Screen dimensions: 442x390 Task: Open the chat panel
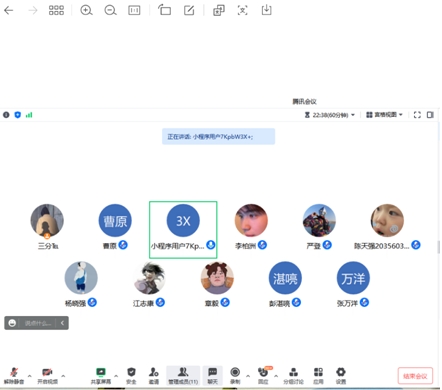click(213, 375)
